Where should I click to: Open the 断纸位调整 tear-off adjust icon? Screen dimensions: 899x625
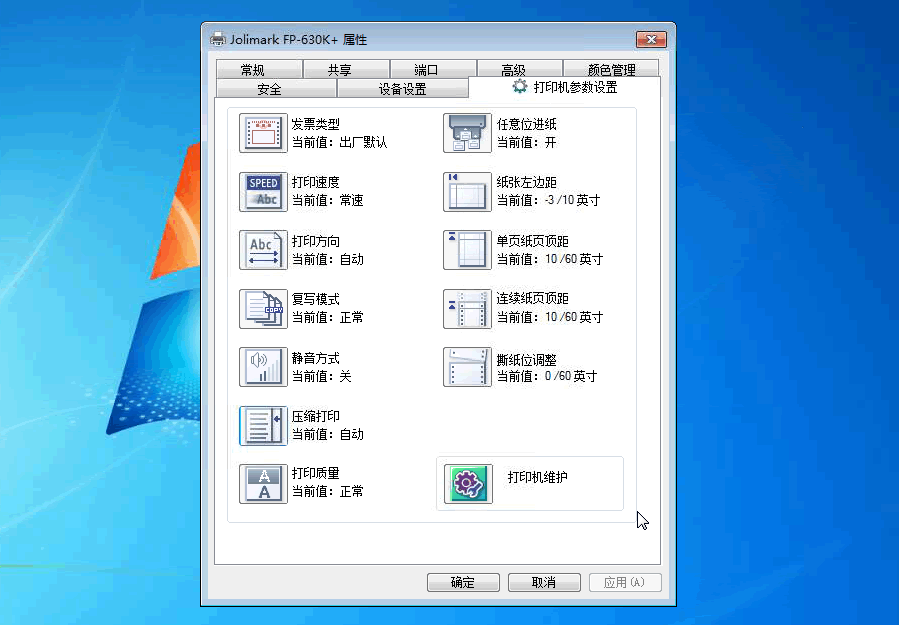coord(467,367)
